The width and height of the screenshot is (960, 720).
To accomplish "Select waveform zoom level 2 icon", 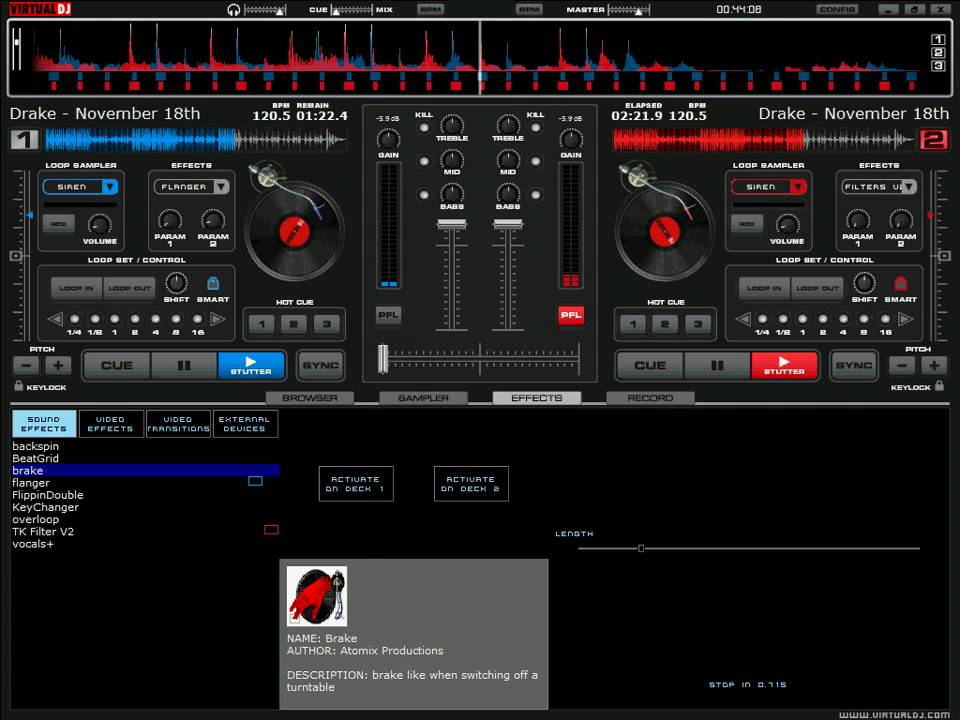I will point(937,53).
